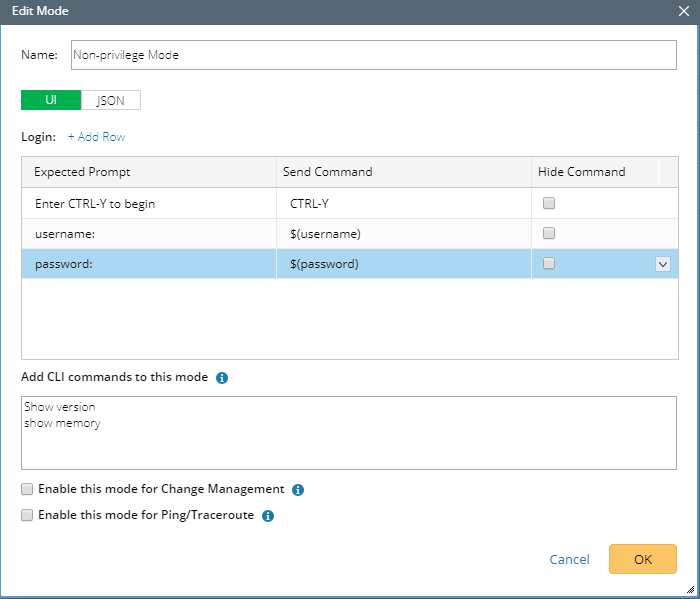Open dropdown arrow on password row
700x599 pixels.
click(x=662, y=264)
